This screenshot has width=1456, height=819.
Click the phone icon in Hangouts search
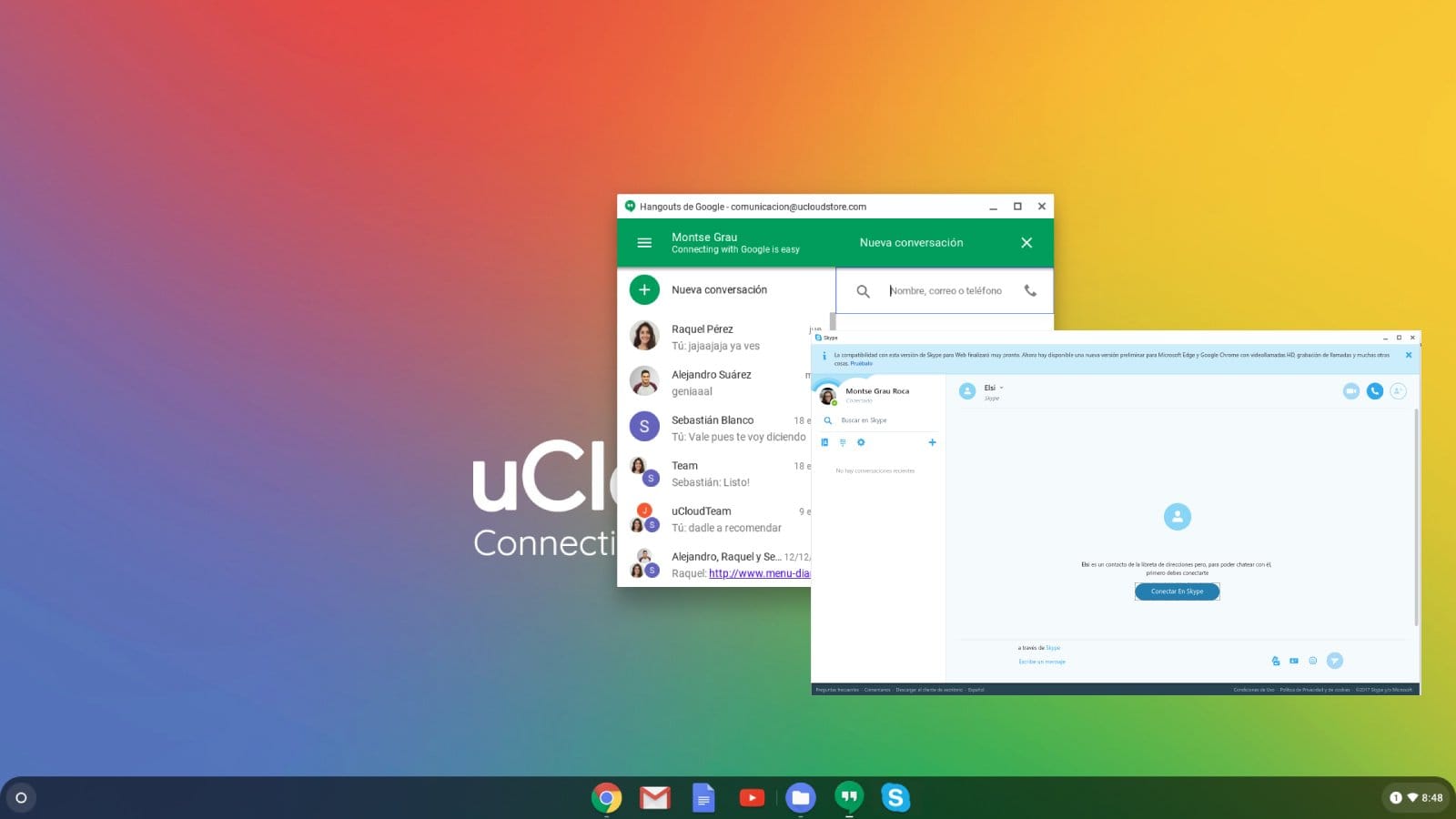click(1030, 290)
